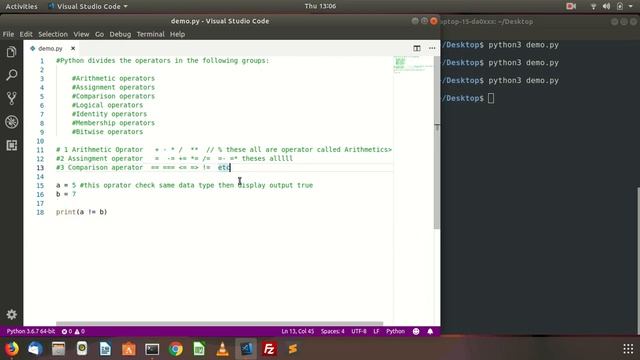This screenshot has height=360, width=640.
Task: Launch Sublime Text from the dock
Action: [293, 349]
